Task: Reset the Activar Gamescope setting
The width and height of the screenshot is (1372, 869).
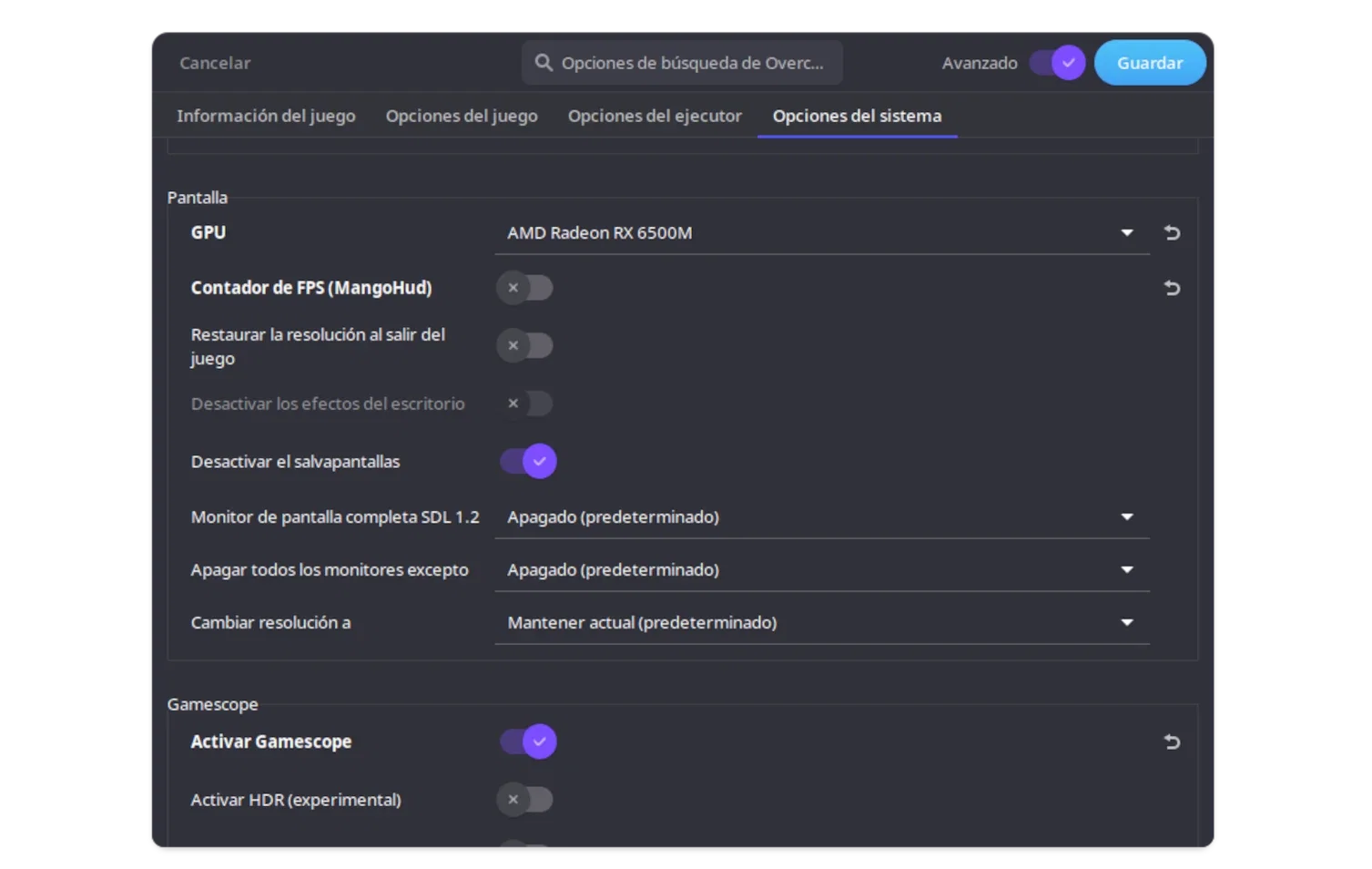Action: click(x=1172, y=742)
